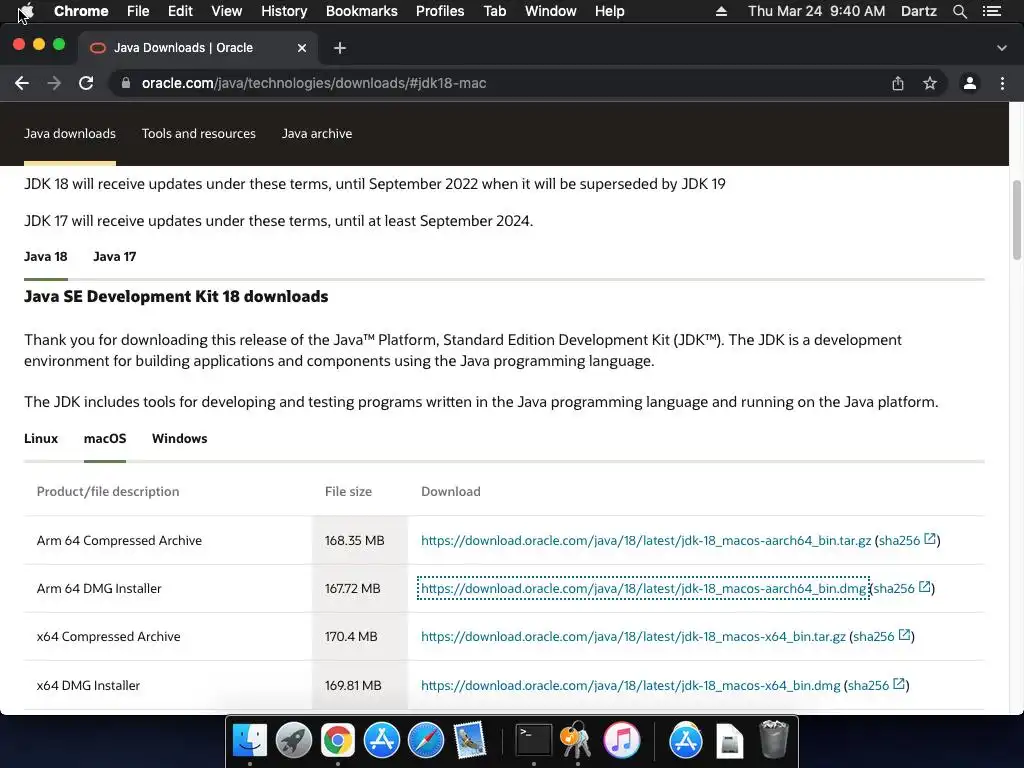Go to Java archive

pyautogui.click(x=317, y=133)
